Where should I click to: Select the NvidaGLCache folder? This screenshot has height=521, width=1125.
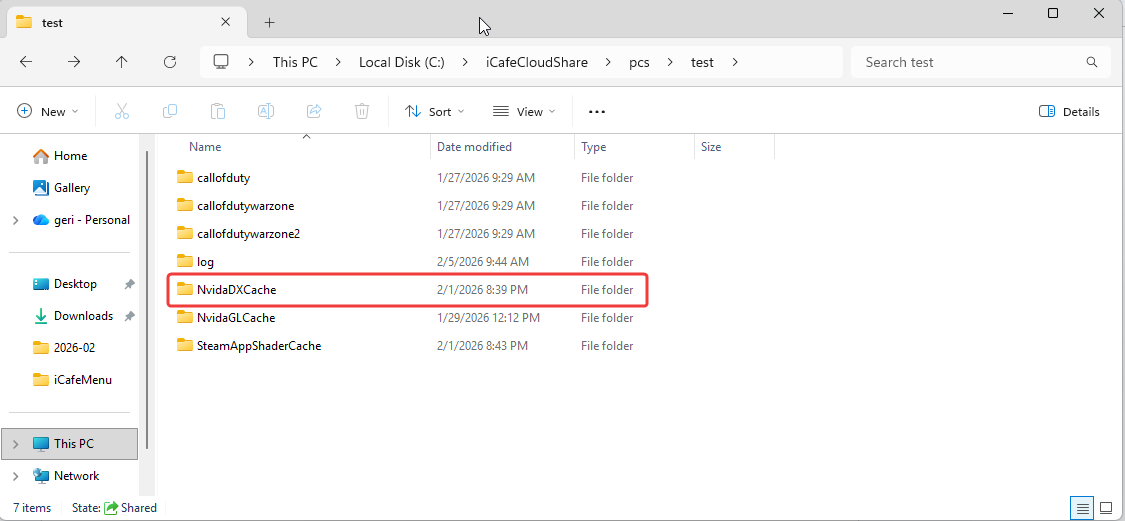tap(236, 318)
